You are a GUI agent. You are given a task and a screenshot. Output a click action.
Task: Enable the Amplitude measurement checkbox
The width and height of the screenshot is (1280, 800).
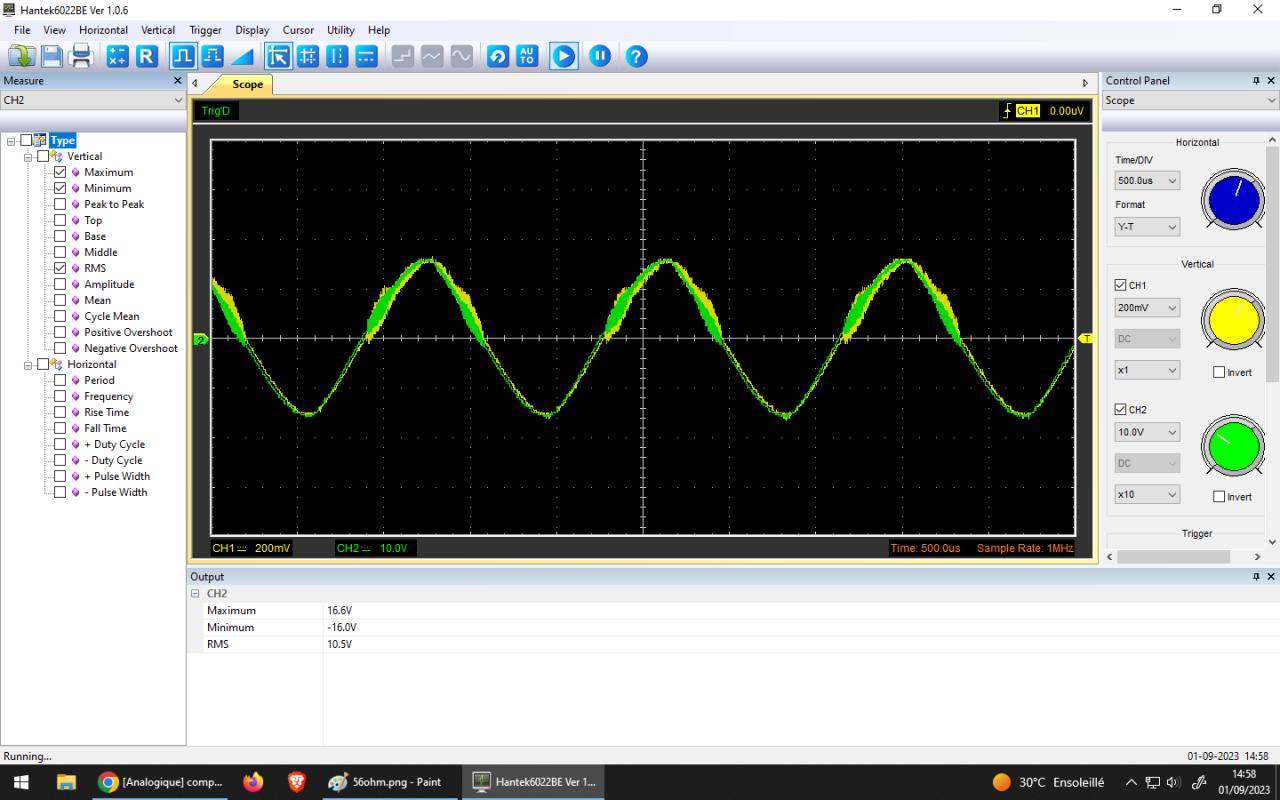pos(60,284)
